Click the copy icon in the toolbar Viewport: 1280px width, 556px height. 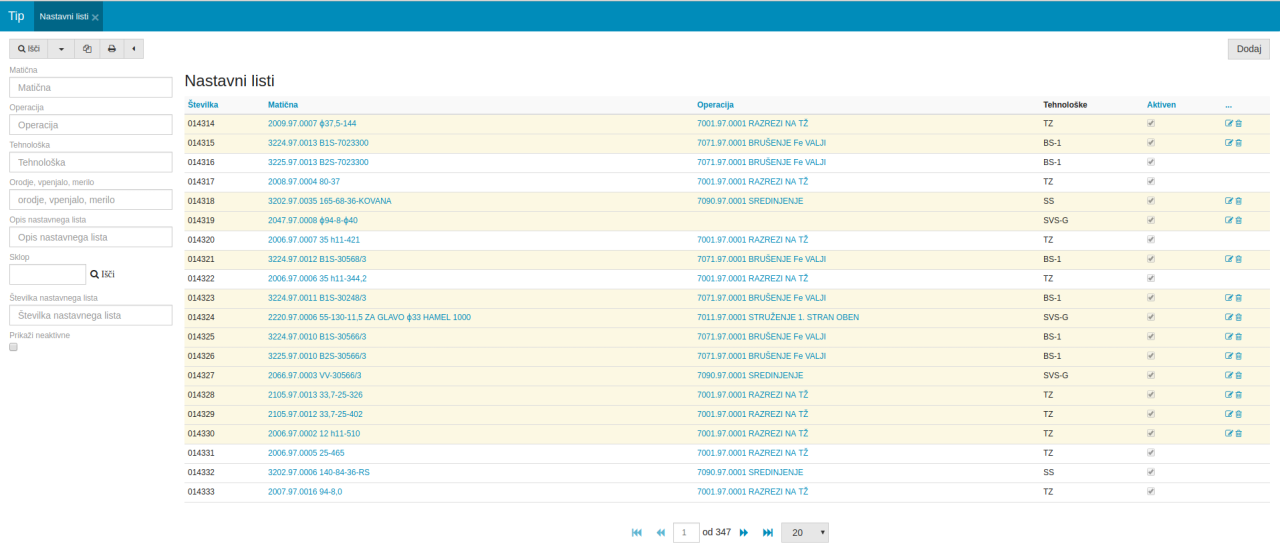(87, 49)
